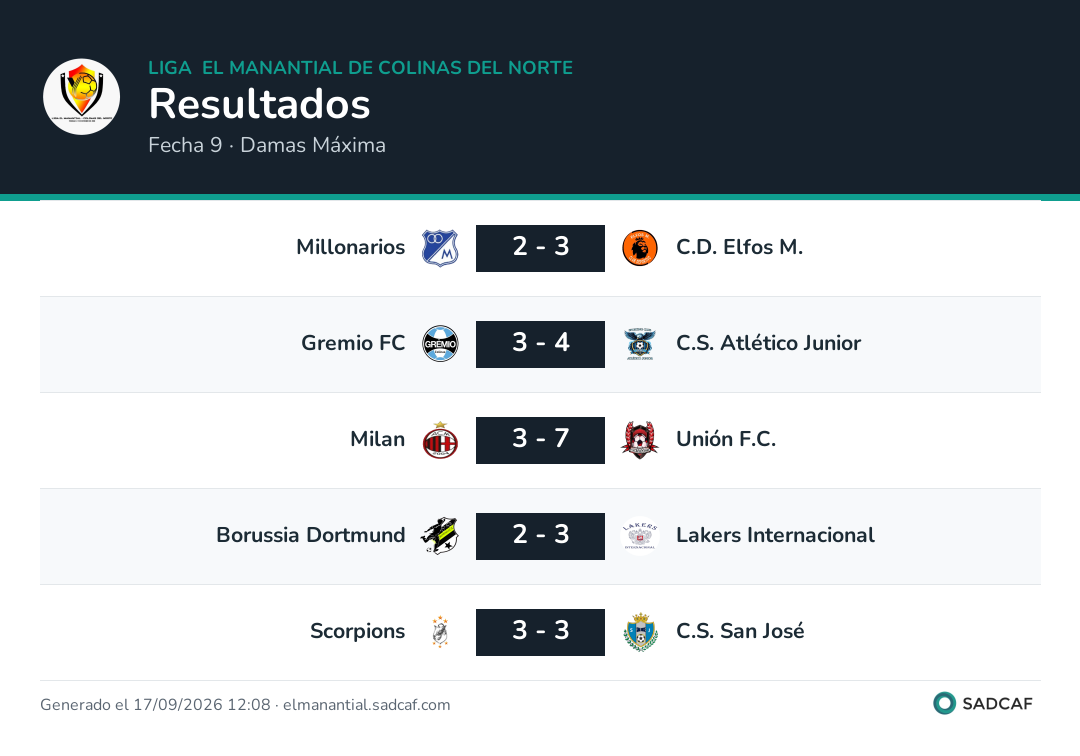Screen dimensions: 1080x756
Task: Select the Gremio FC team name
Action: (x=353, y=343)
